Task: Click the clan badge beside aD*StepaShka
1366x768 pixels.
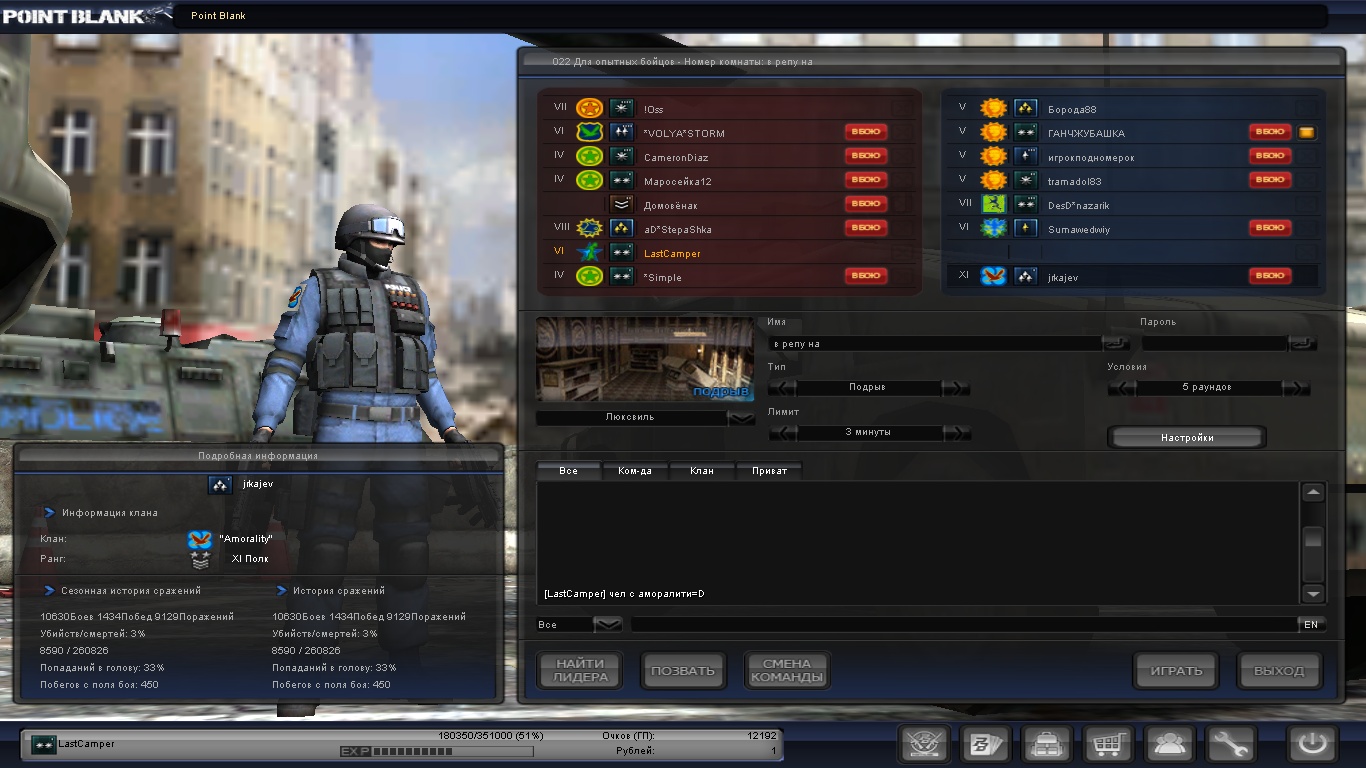Action: coord(589,228)
